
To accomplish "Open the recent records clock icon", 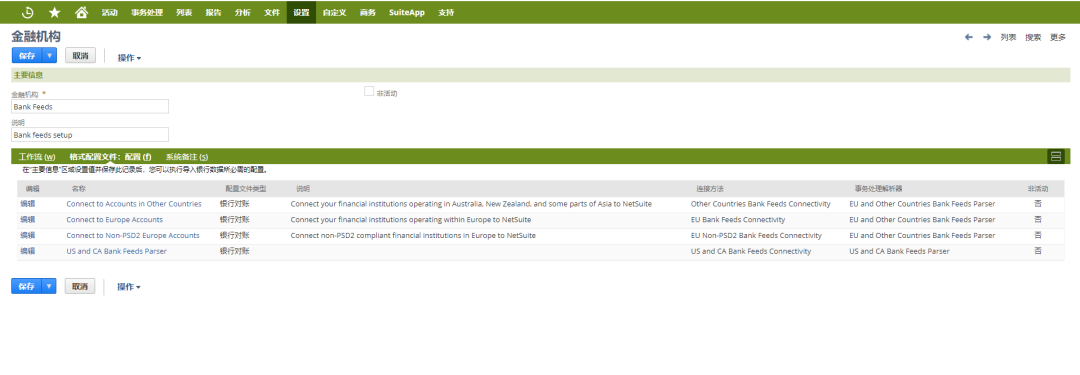I will coord(28,12).
